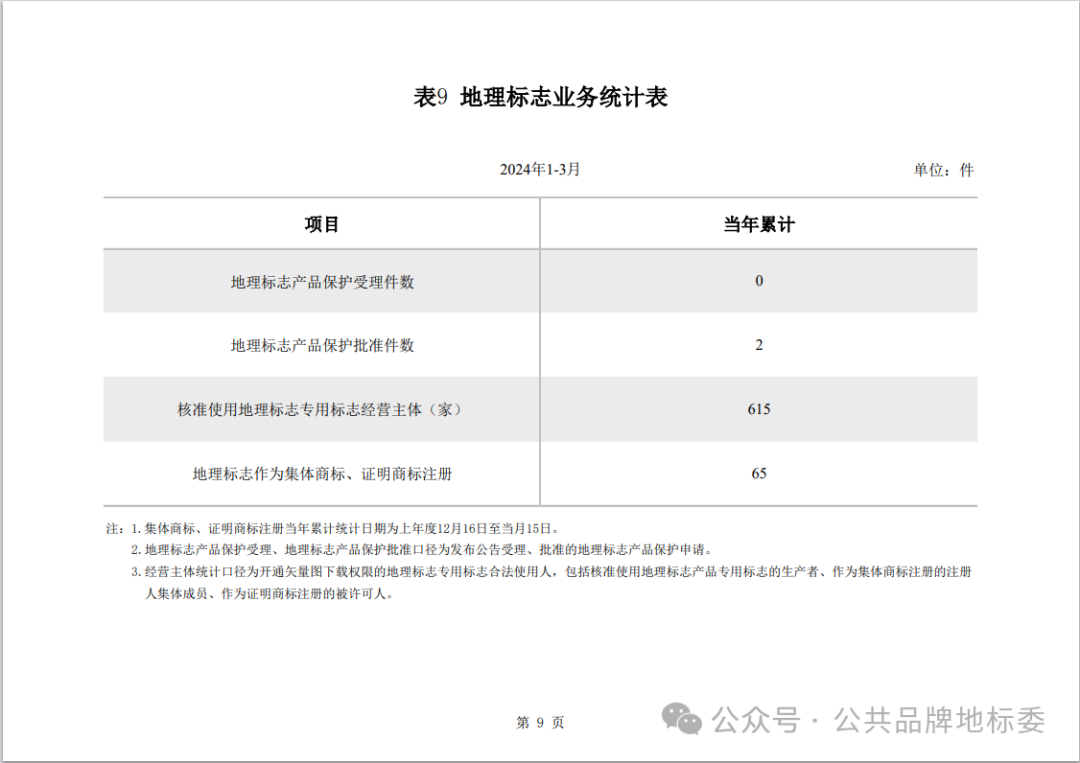Click the value 2 in 当年累计 column
This screenshot has width=1080, height=763.
tap(759, 345)
